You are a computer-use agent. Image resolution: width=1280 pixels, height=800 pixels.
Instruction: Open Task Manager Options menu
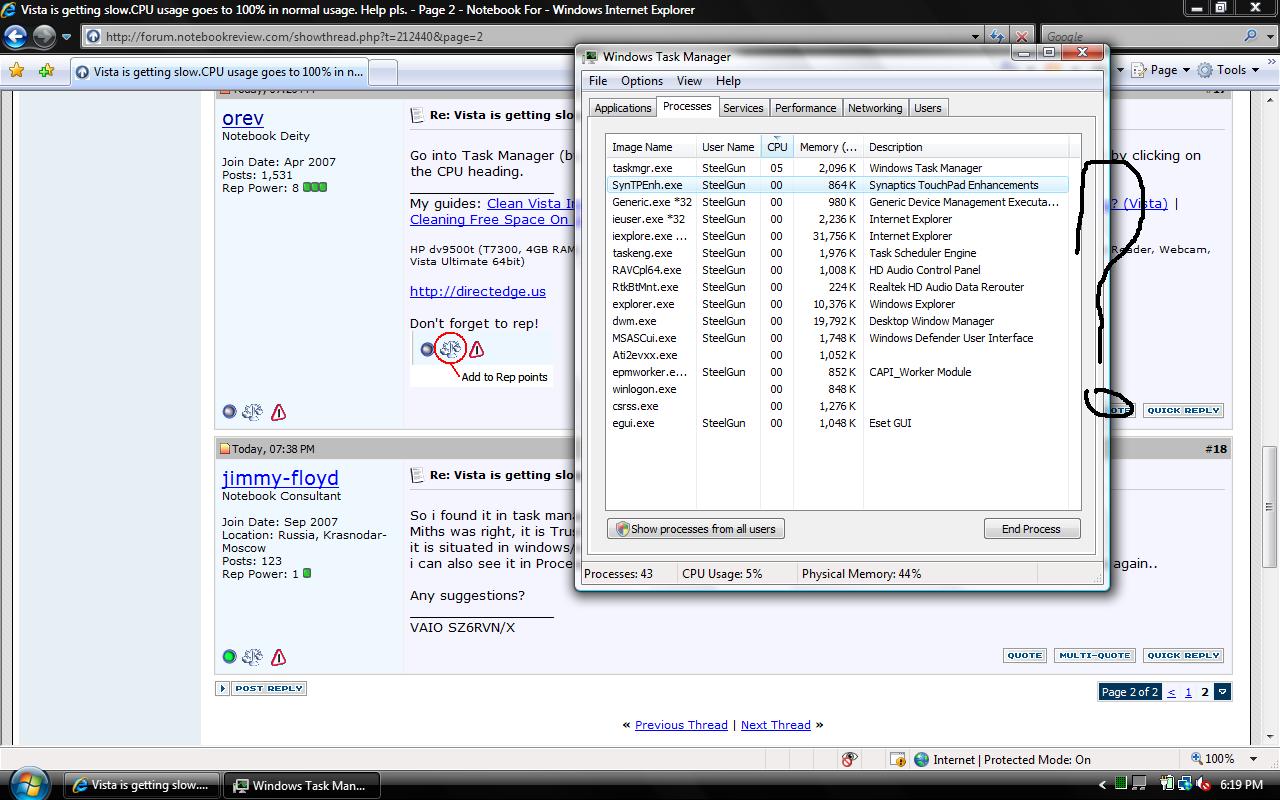(x=642, y=81)
